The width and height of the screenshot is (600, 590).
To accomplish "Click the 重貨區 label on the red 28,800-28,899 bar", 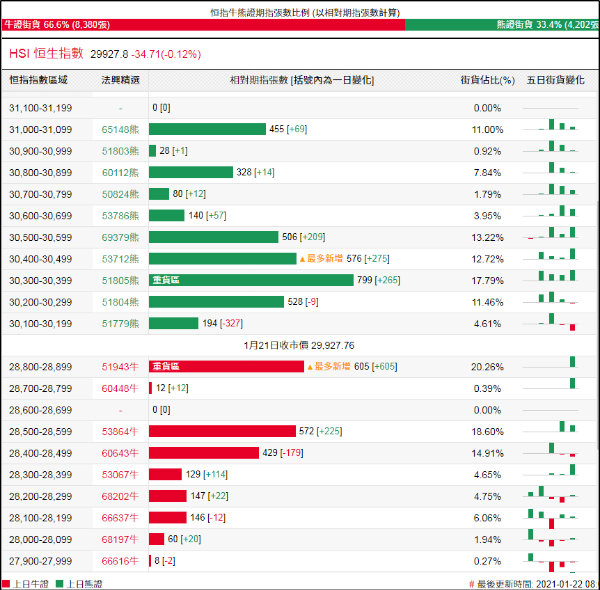I will pyautogui.click(x=166, y=367).
